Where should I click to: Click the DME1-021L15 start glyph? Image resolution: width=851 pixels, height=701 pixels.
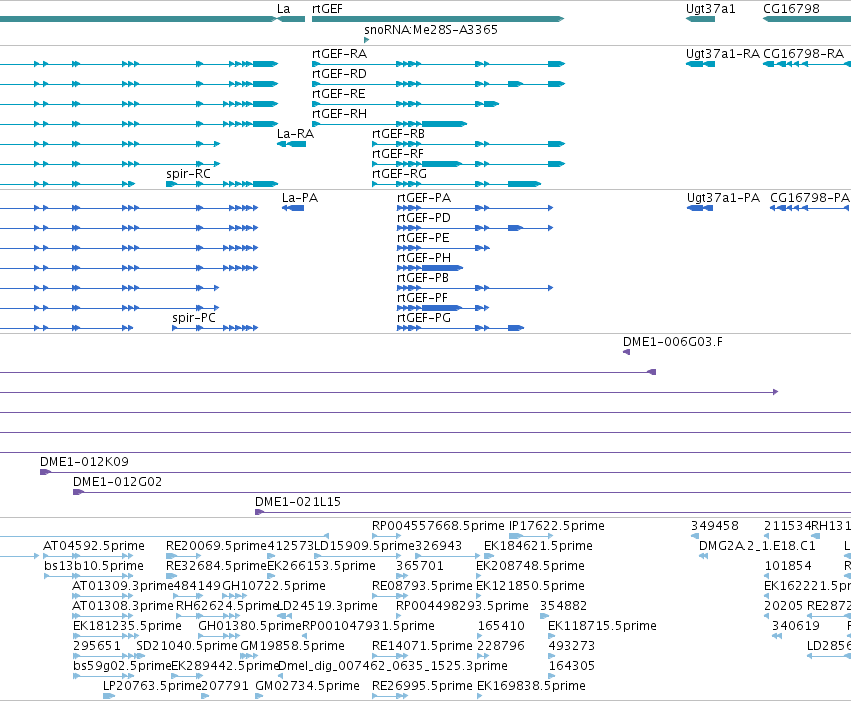[259, 512]
